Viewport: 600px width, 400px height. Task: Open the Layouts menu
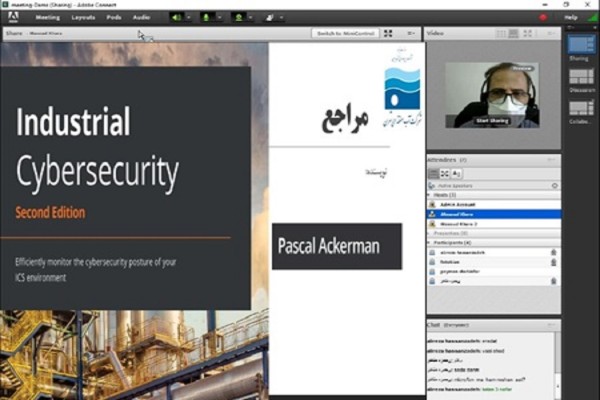[x=83, y=17]
